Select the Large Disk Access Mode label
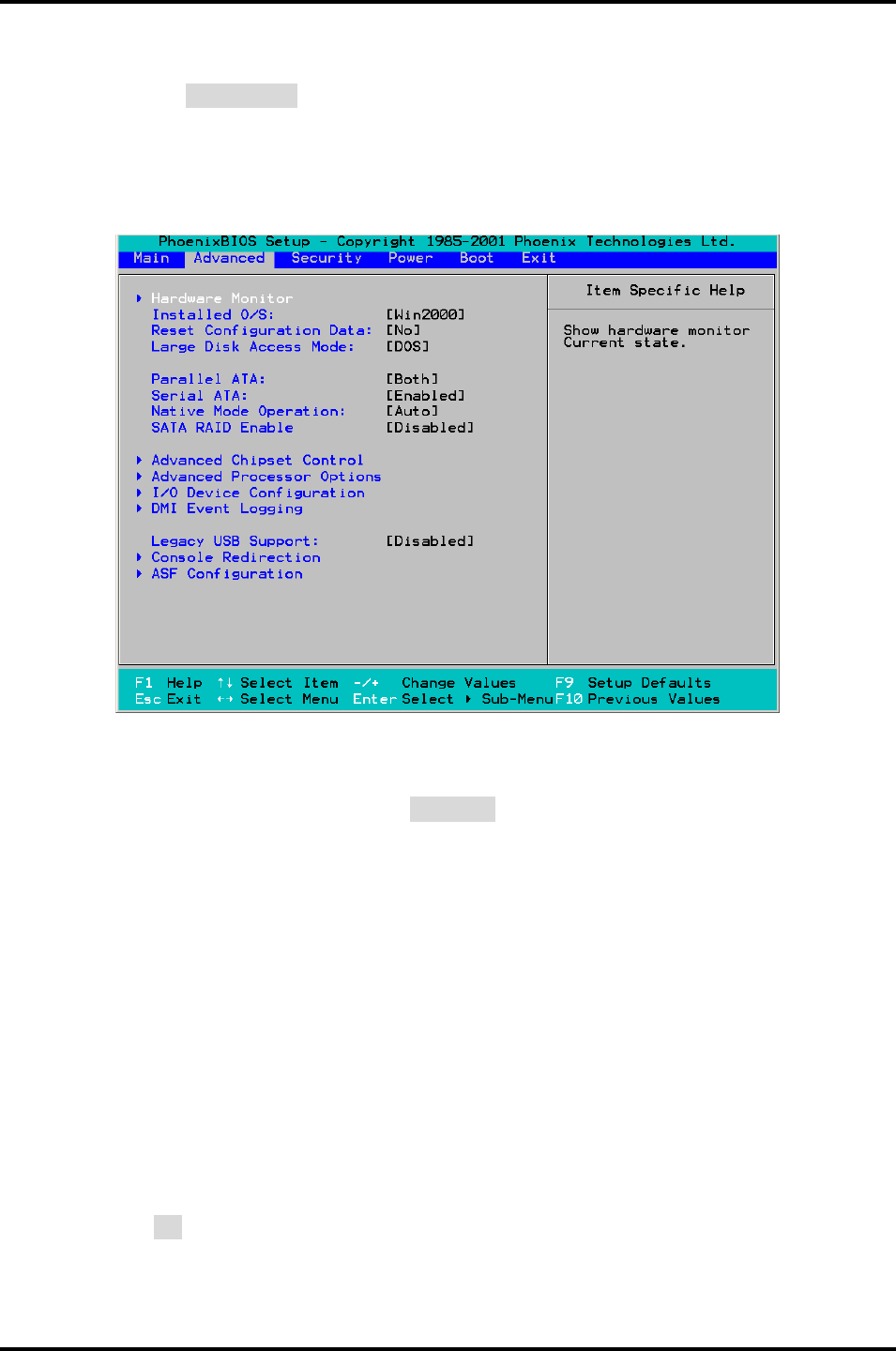The image size is (896, 1351). [x=253, y=346]
